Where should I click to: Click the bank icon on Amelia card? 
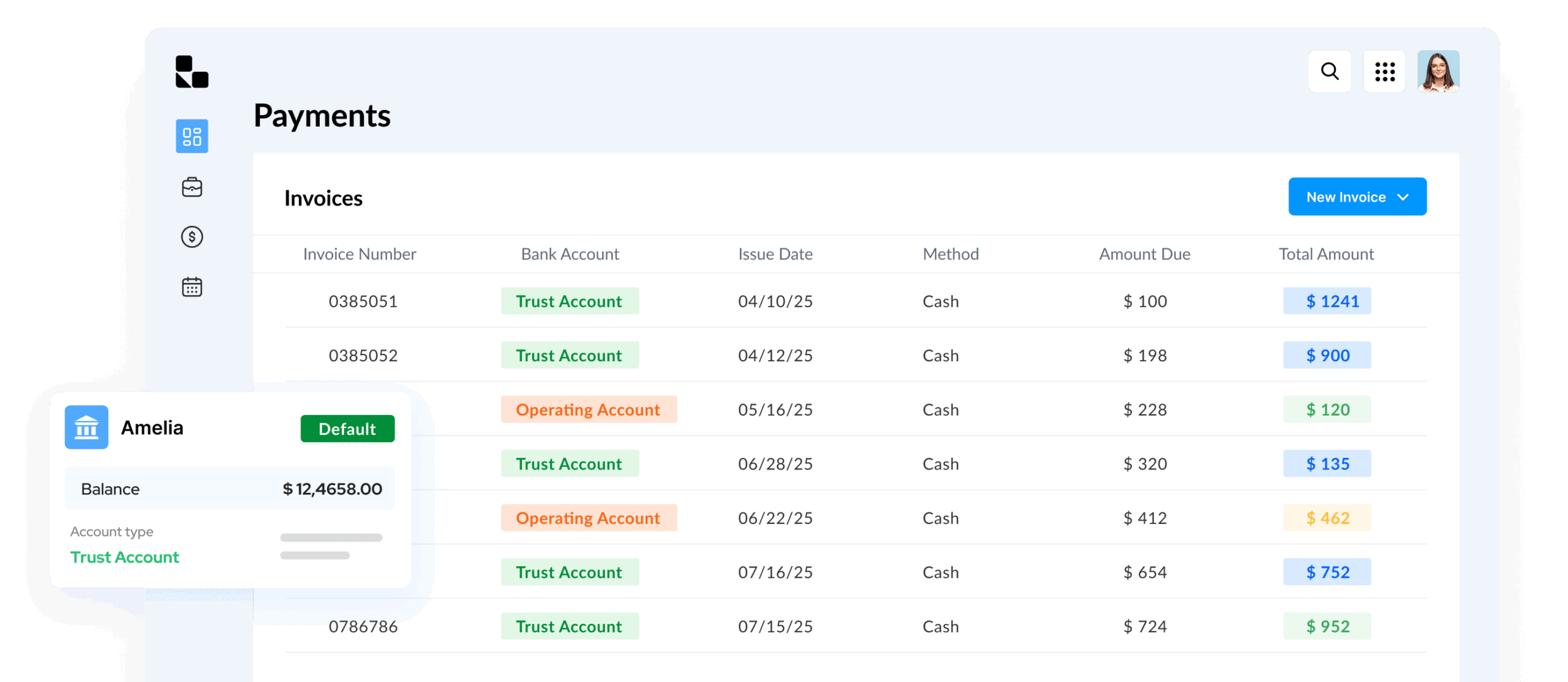point(86,427)
